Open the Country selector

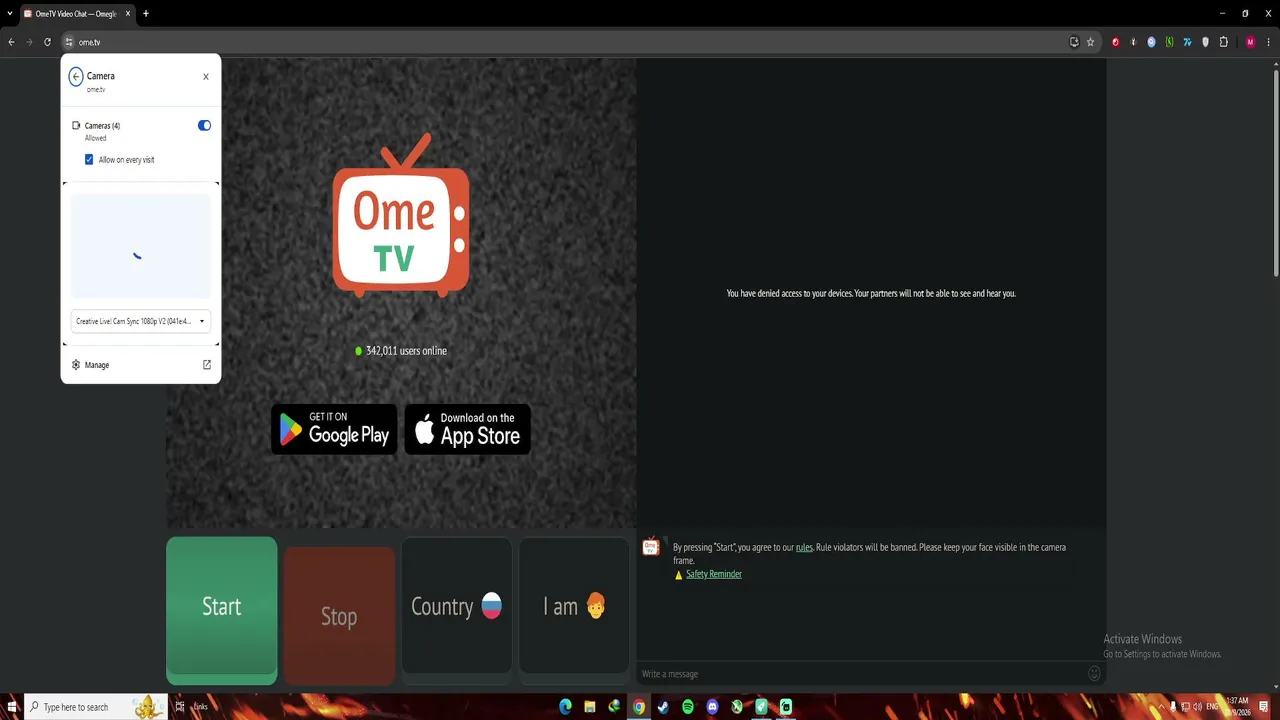click(457, 607)
